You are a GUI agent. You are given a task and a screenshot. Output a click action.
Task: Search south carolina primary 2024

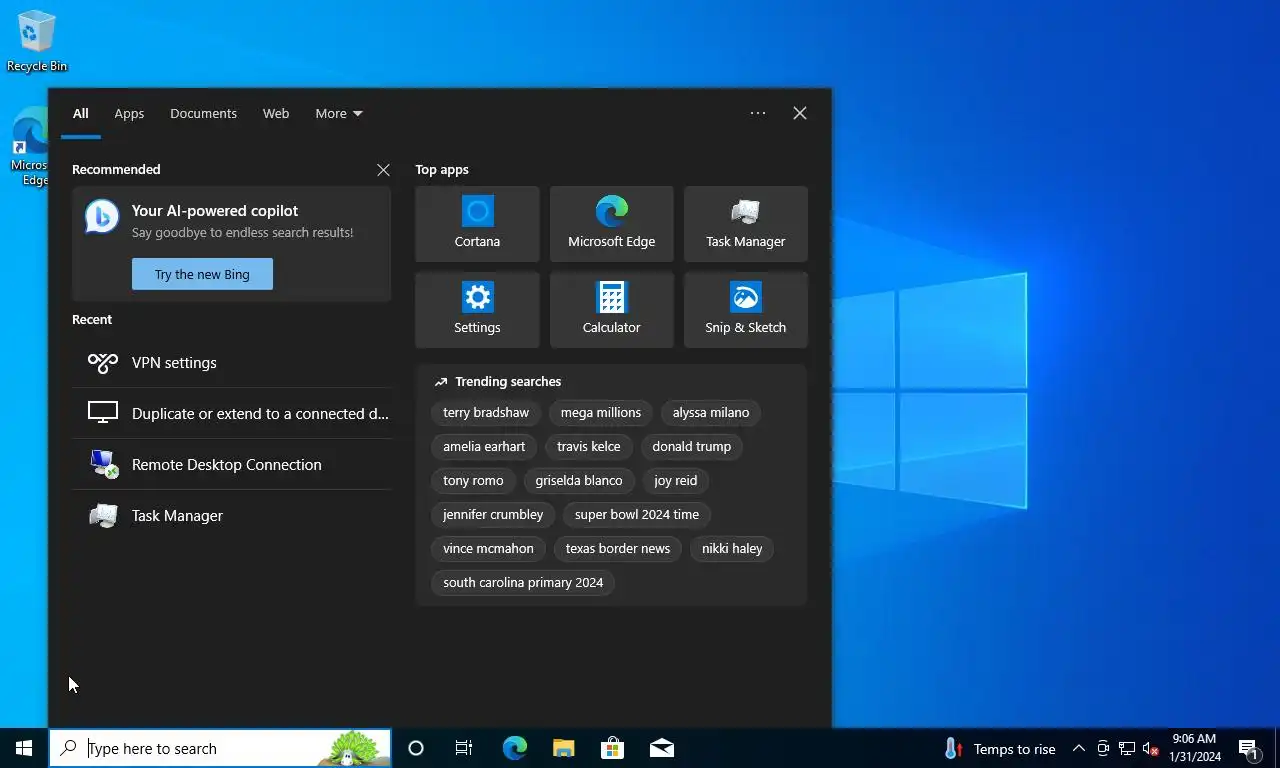coord(523,583)
